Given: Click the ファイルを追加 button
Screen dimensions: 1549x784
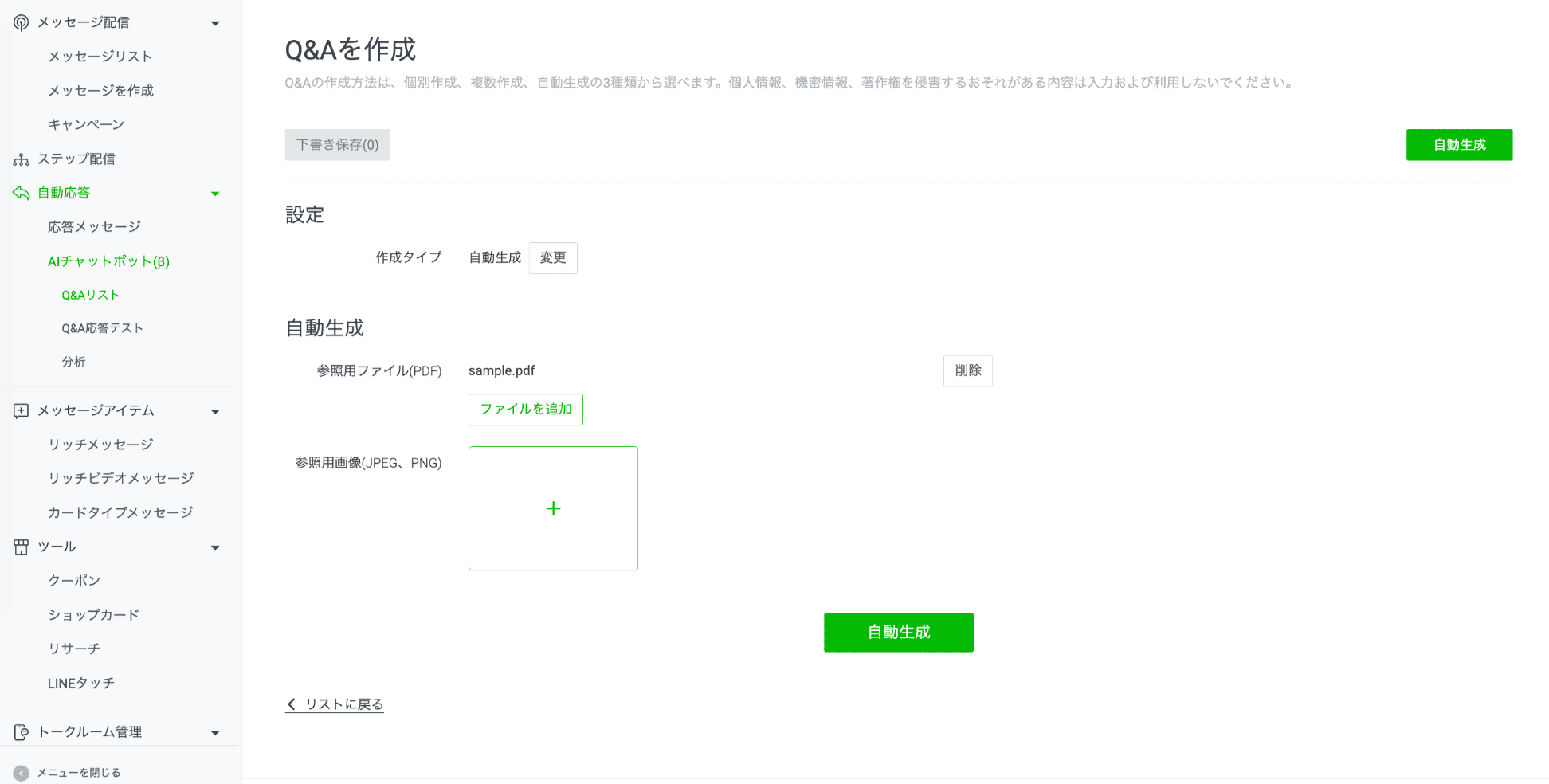Looking at the screenshot, I should tap(525, 409).
